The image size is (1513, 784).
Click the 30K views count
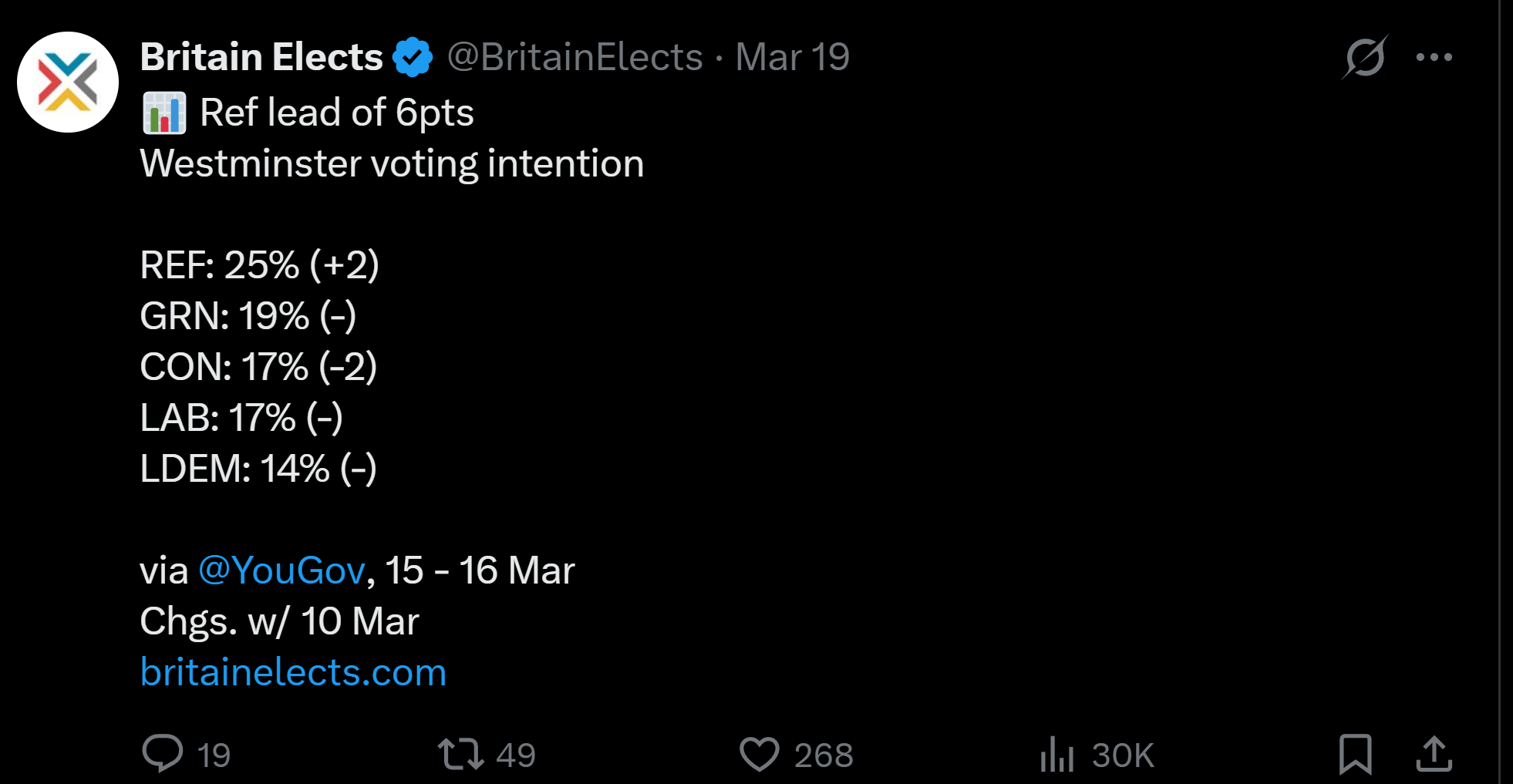pos(1123,755)
